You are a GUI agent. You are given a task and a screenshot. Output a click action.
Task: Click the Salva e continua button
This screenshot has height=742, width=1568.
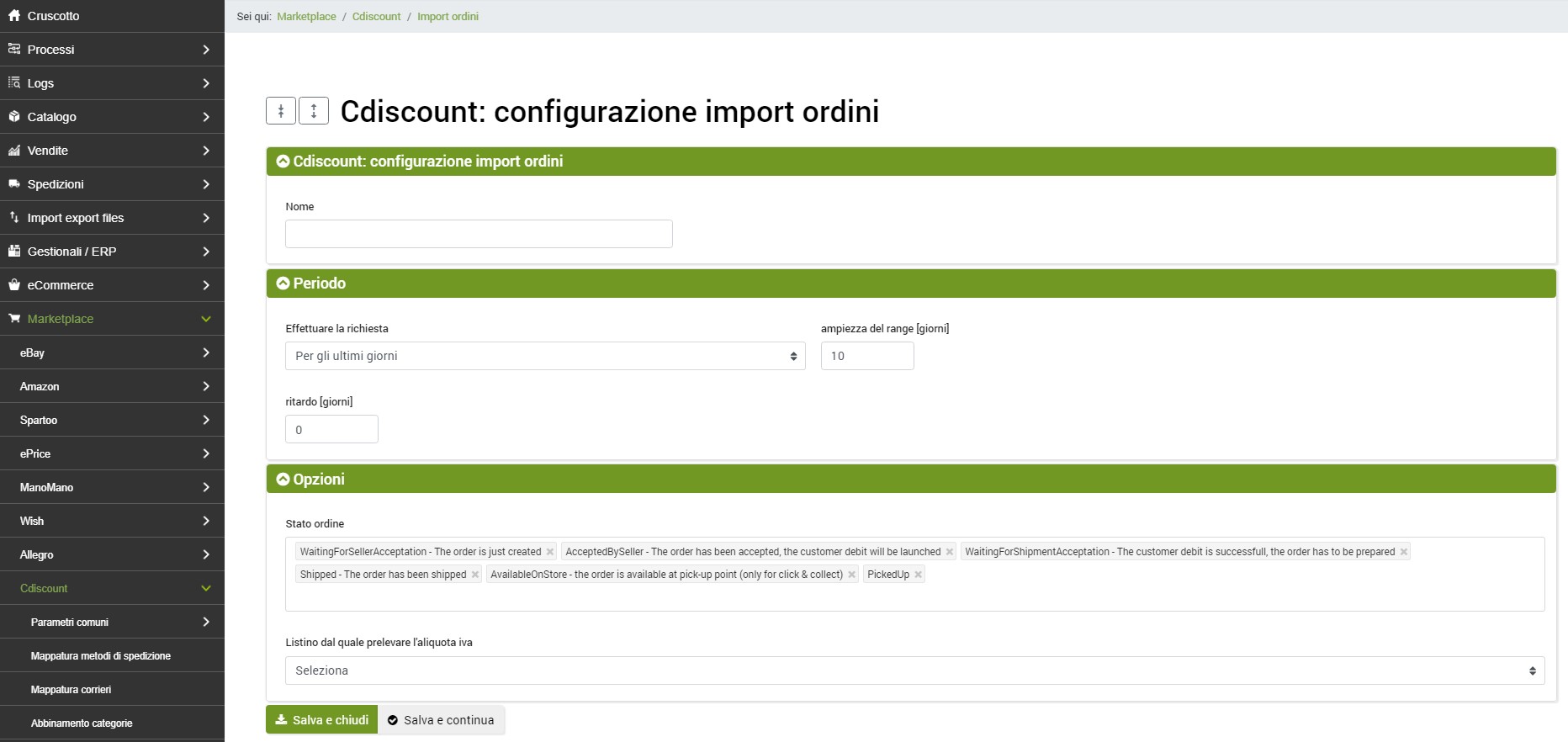pyautogui.click(x=441, y=720)
